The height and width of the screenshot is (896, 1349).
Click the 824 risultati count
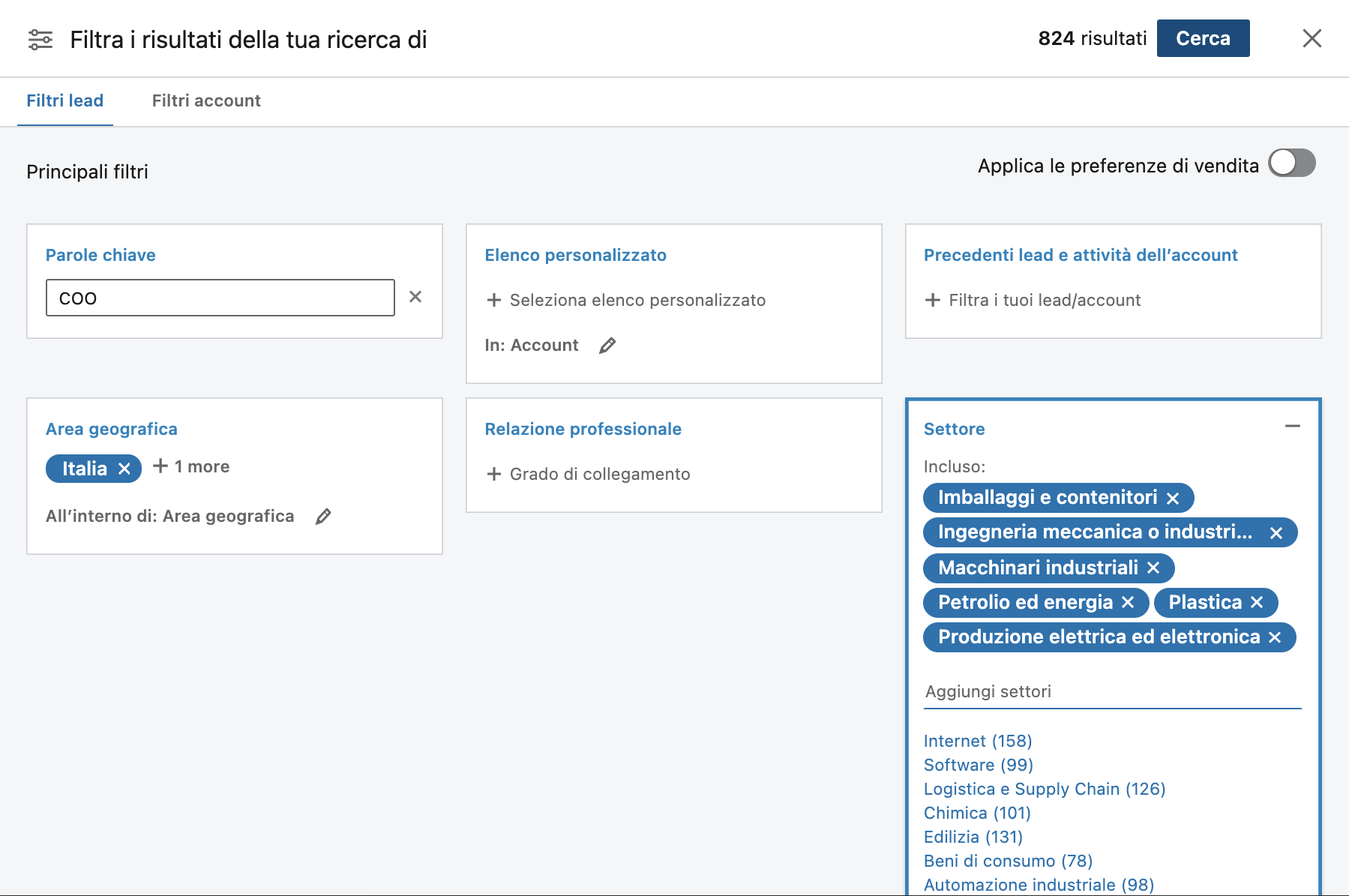[x=1093, y=38]
